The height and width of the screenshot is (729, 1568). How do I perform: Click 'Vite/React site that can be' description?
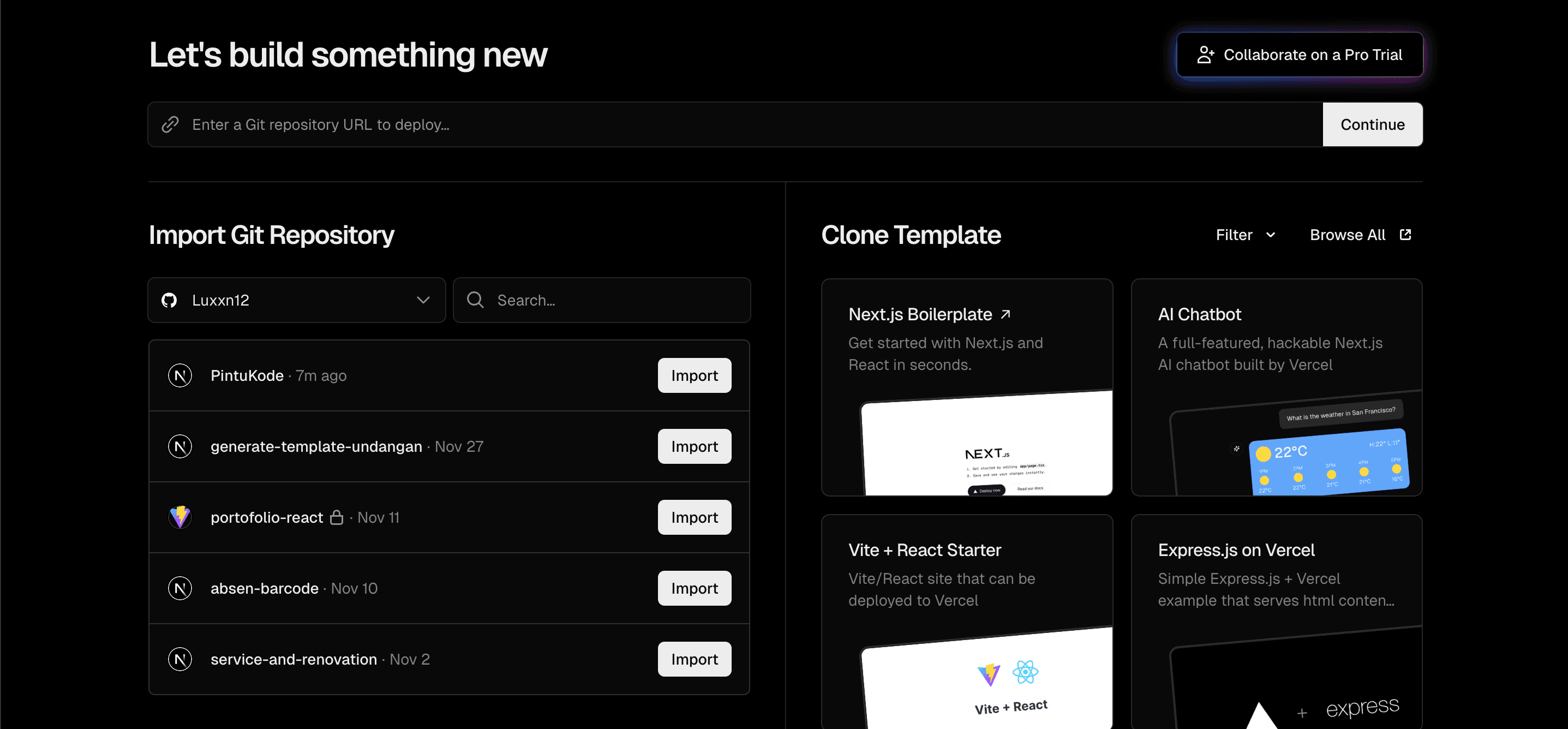942,589
